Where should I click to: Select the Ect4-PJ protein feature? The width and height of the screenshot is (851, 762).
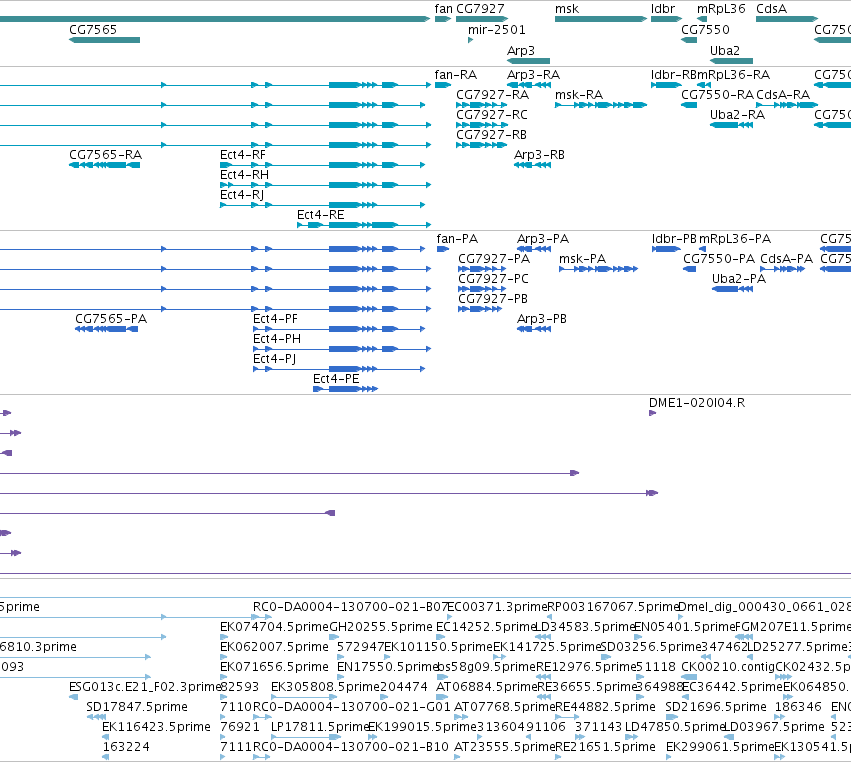(x=339, y=369)
